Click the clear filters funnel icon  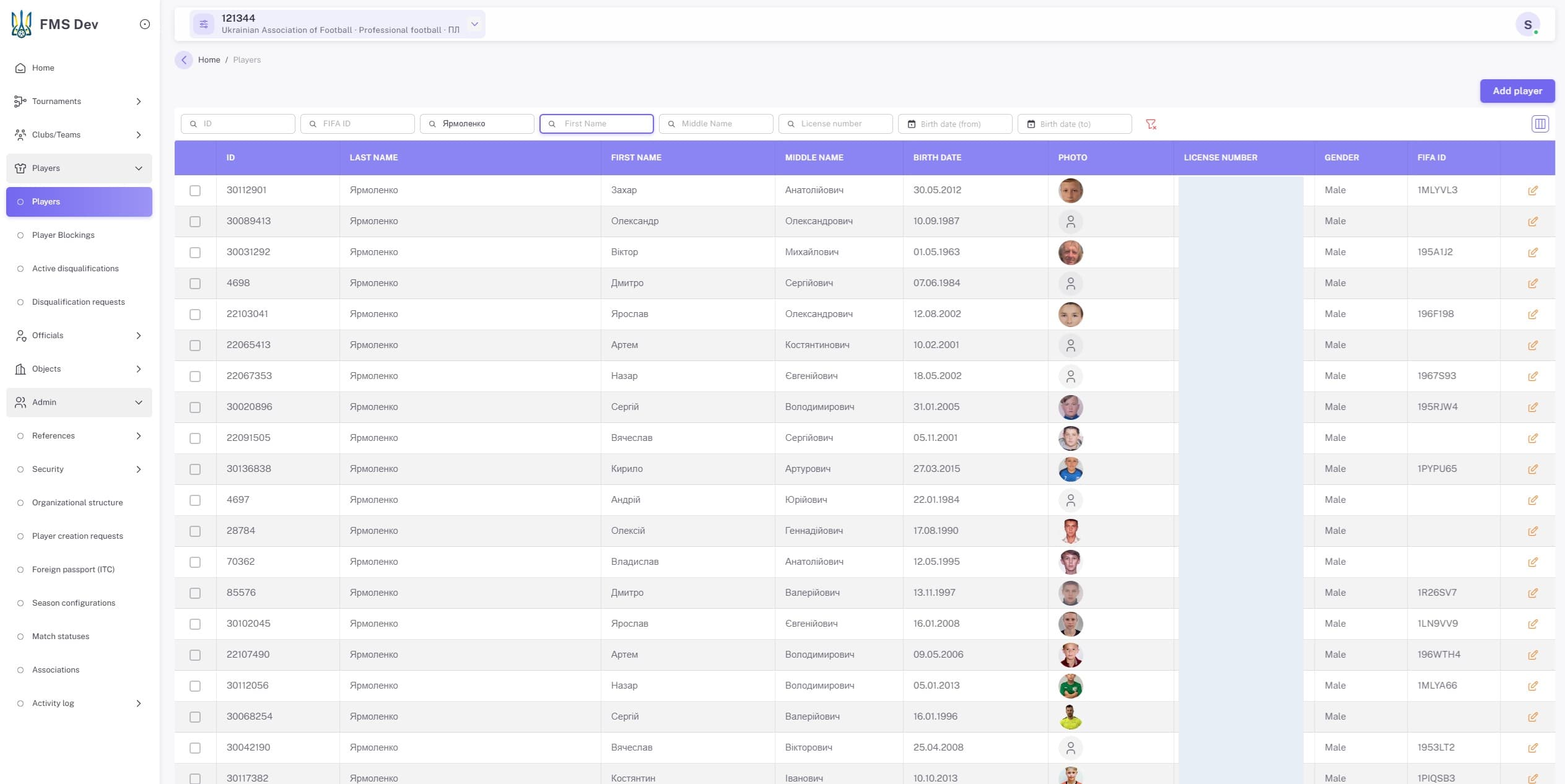click(1151, 124)
